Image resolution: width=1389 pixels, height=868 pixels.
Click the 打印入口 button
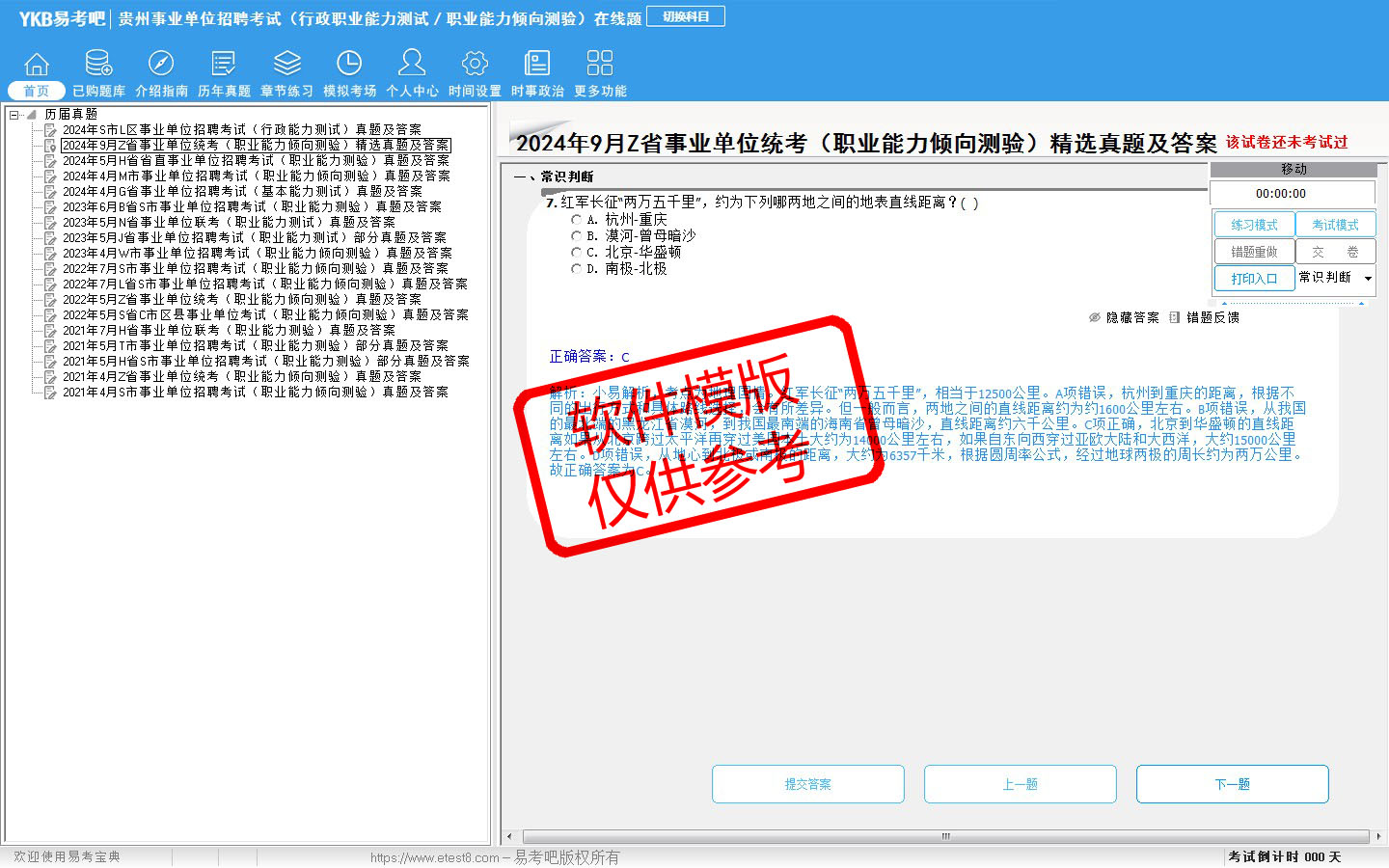click(x=1254, y=279)
